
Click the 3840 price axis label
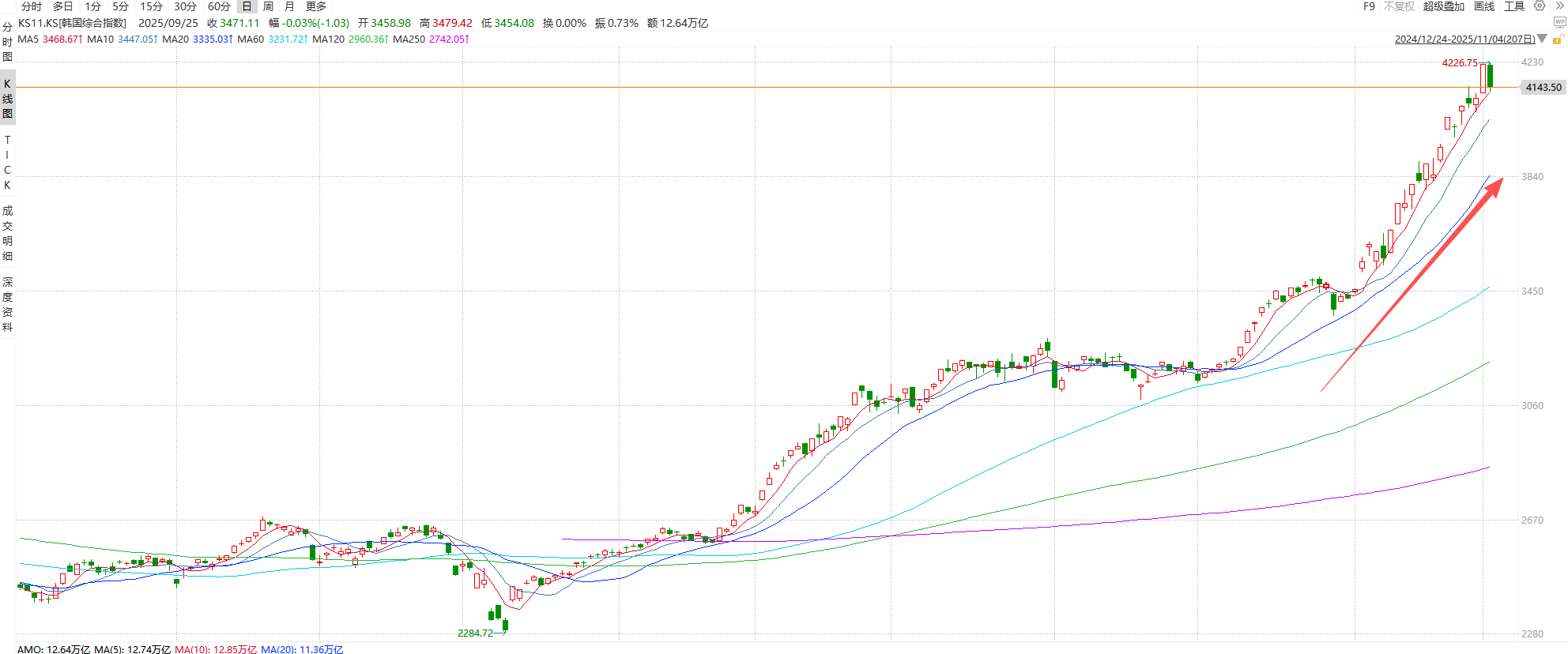coord(1532,177)
